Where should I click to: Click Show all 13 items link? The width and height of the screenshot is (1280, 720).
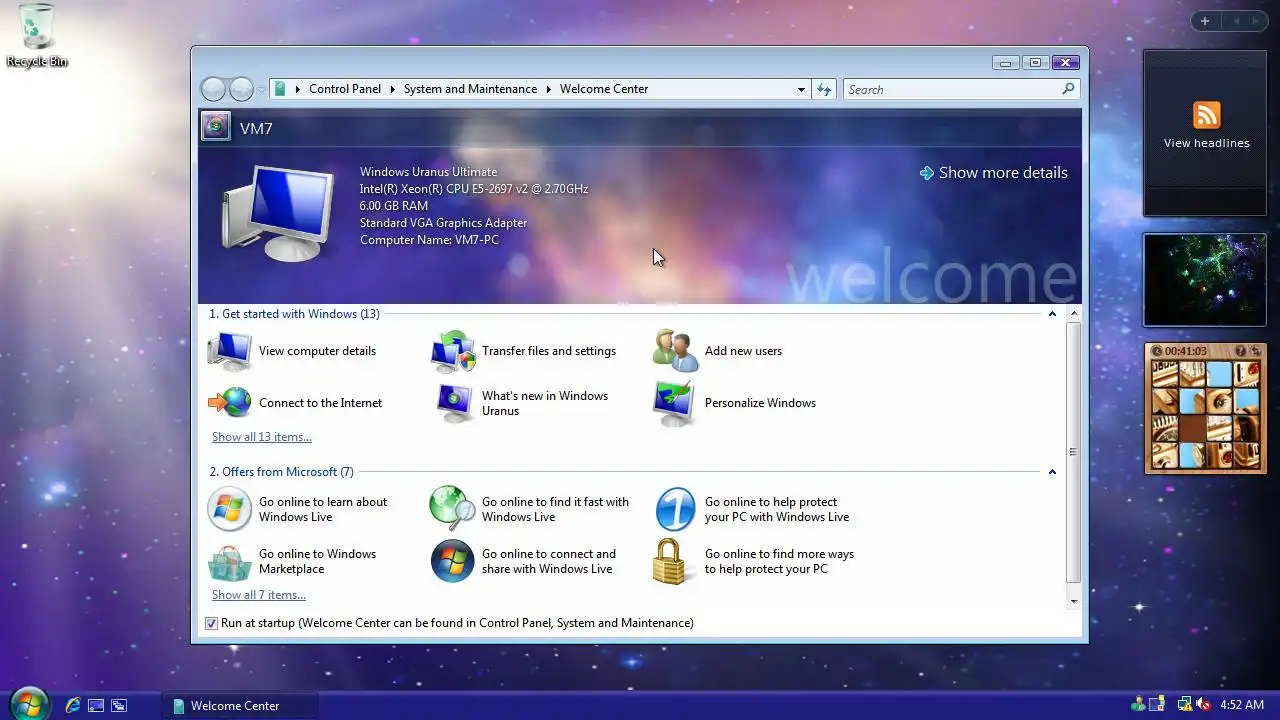(x=262, y=437)
